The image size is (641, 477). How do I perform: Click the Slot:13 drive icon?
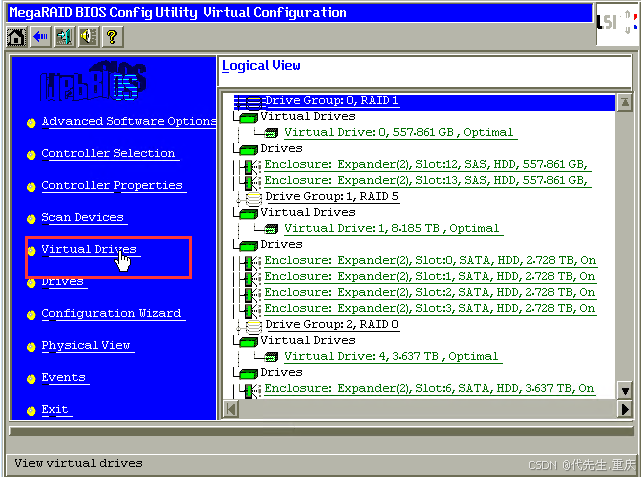[250, 182]
